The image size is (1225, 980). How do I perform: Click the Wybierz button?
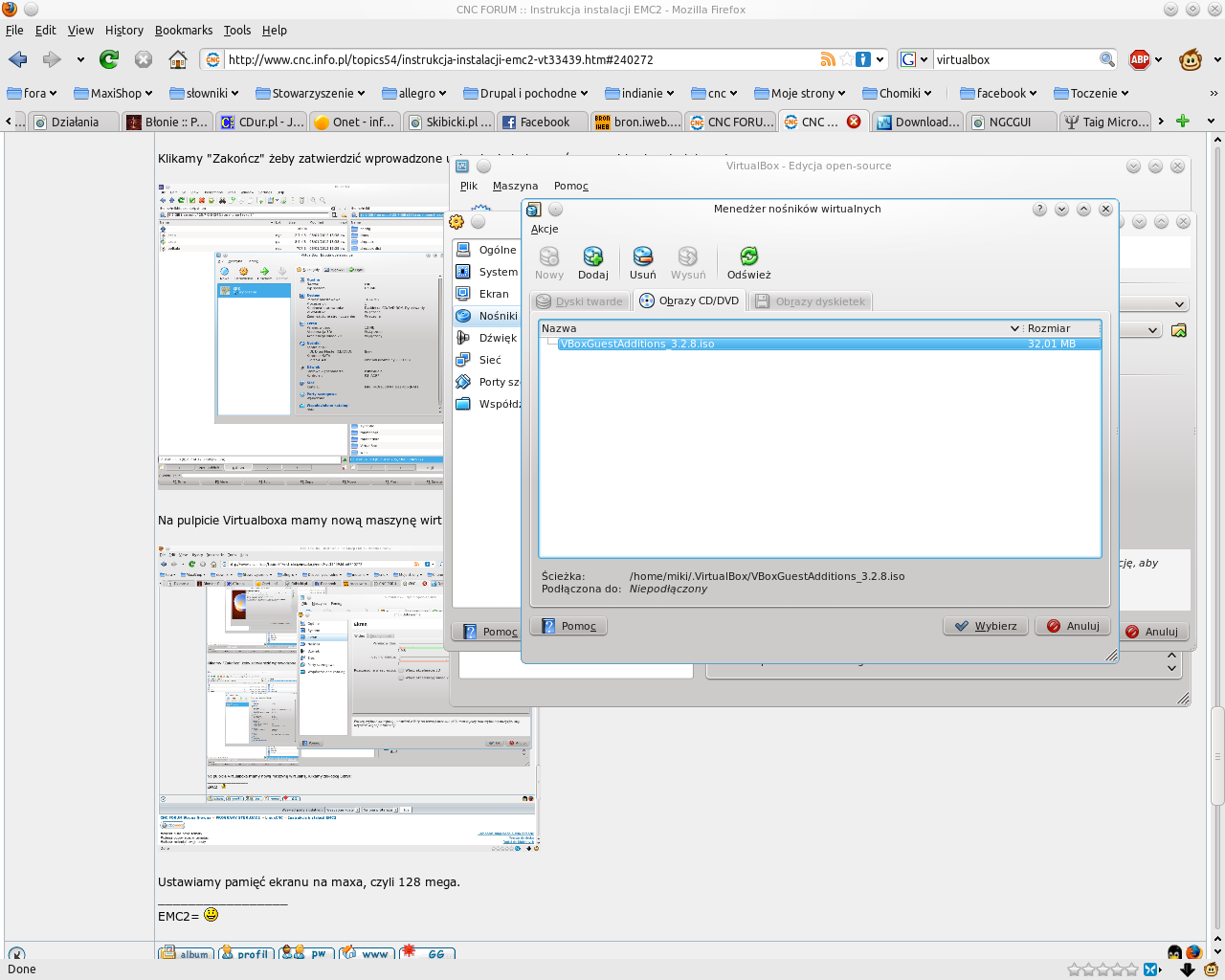coord(986,626)
